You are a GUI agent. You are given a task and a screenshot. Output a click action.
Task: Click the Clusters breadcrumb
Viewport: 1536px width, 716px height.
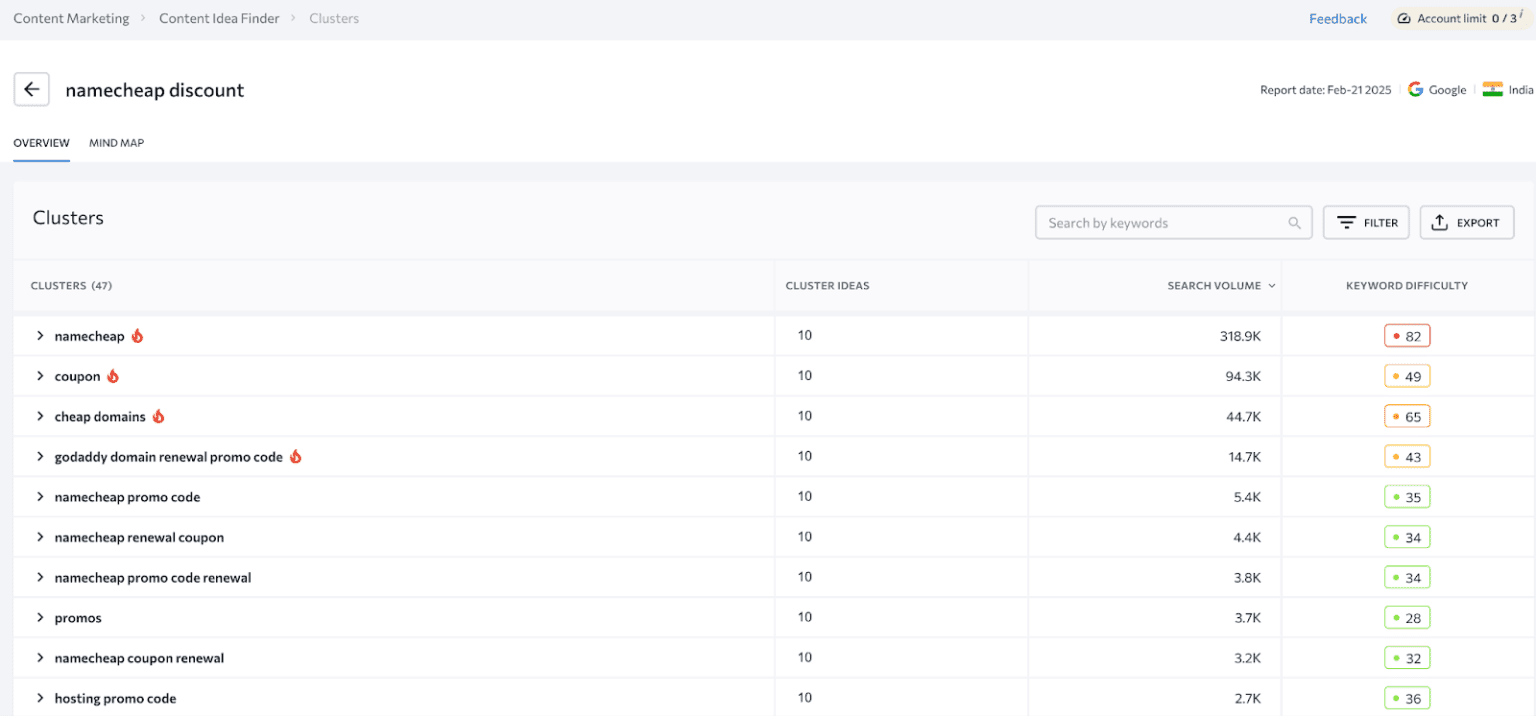334,18
